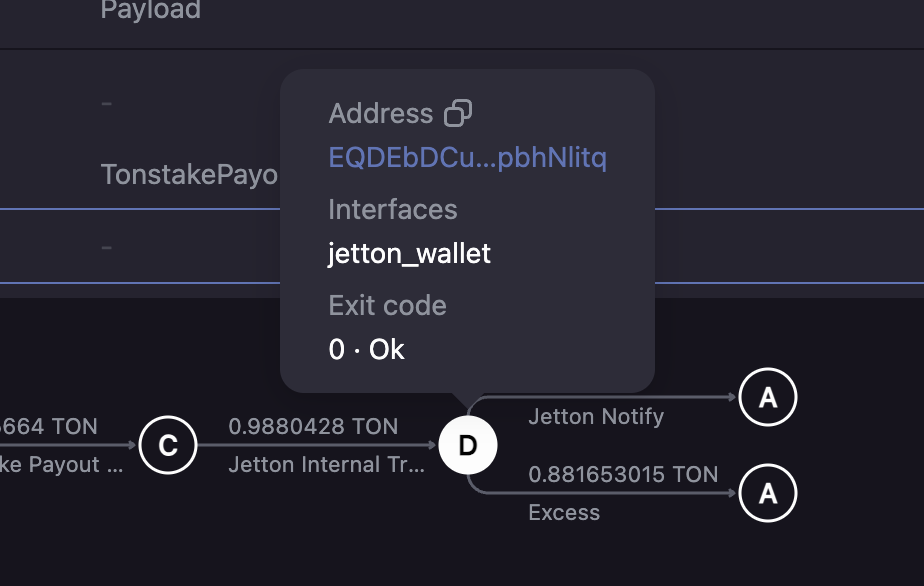This screenshot has width=924, height=586.
Task: Open the EQDEbDCu...pbhNlitq address link
Action: click(x=467, y=157)
